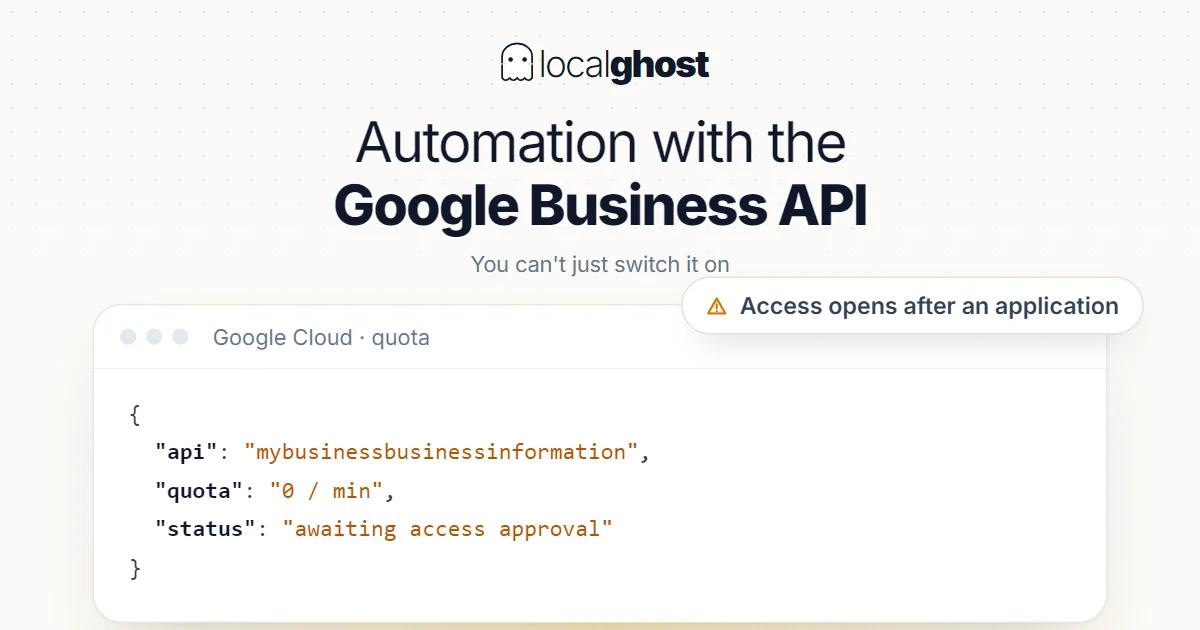Click the localghost ghost logo icon
1200x630 pixels.
point(516,63)
